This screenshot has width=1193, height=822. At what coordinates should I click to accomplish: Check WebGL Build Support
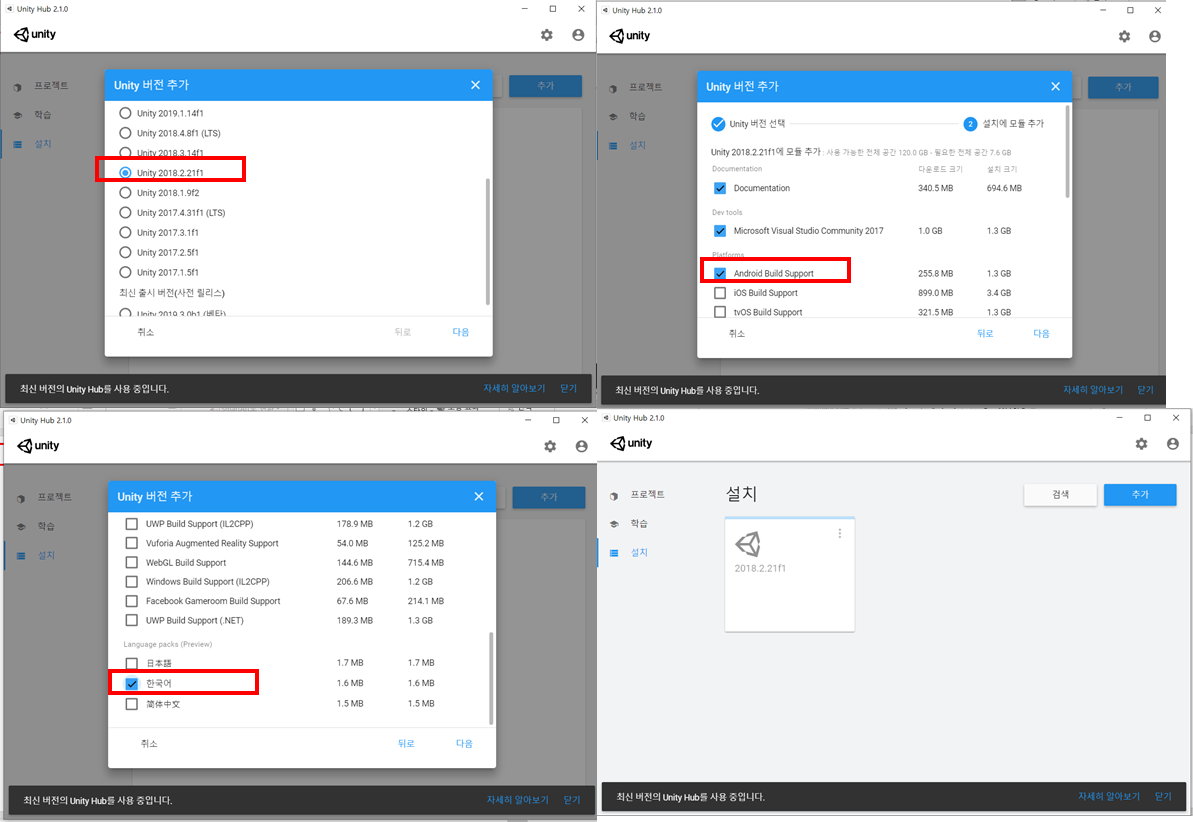click(x=132, y=562)
